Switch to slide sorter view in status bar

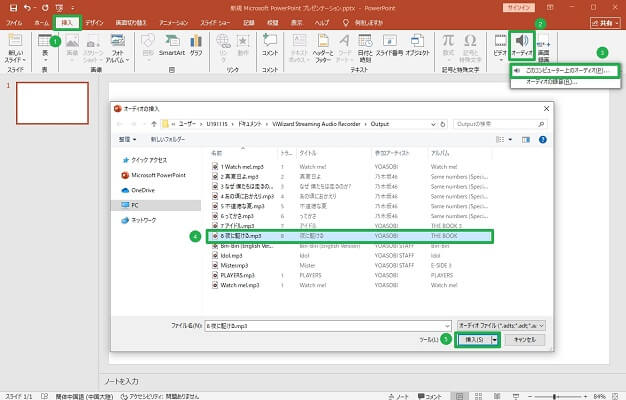[x=478, y=396]
